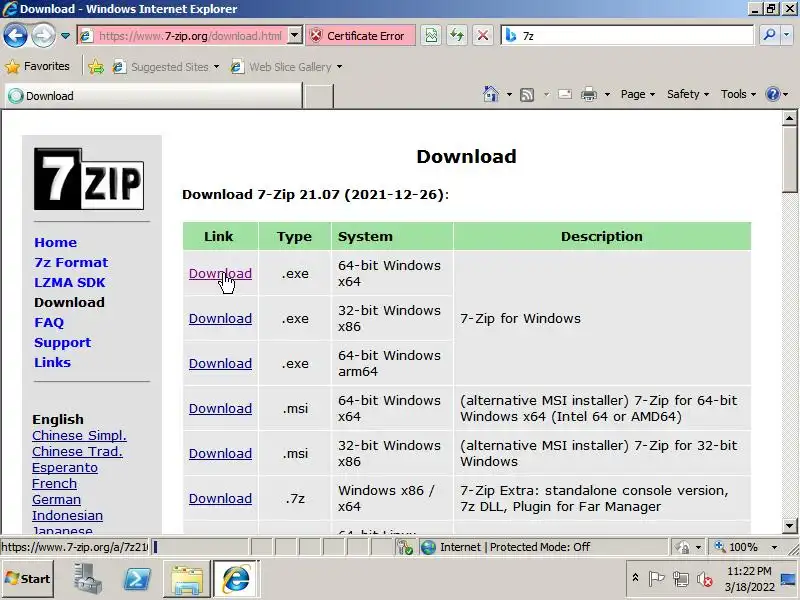This screenshot has height=600, width=800.
Task: Stop loading with the red X icon
Action: [482, 36]
